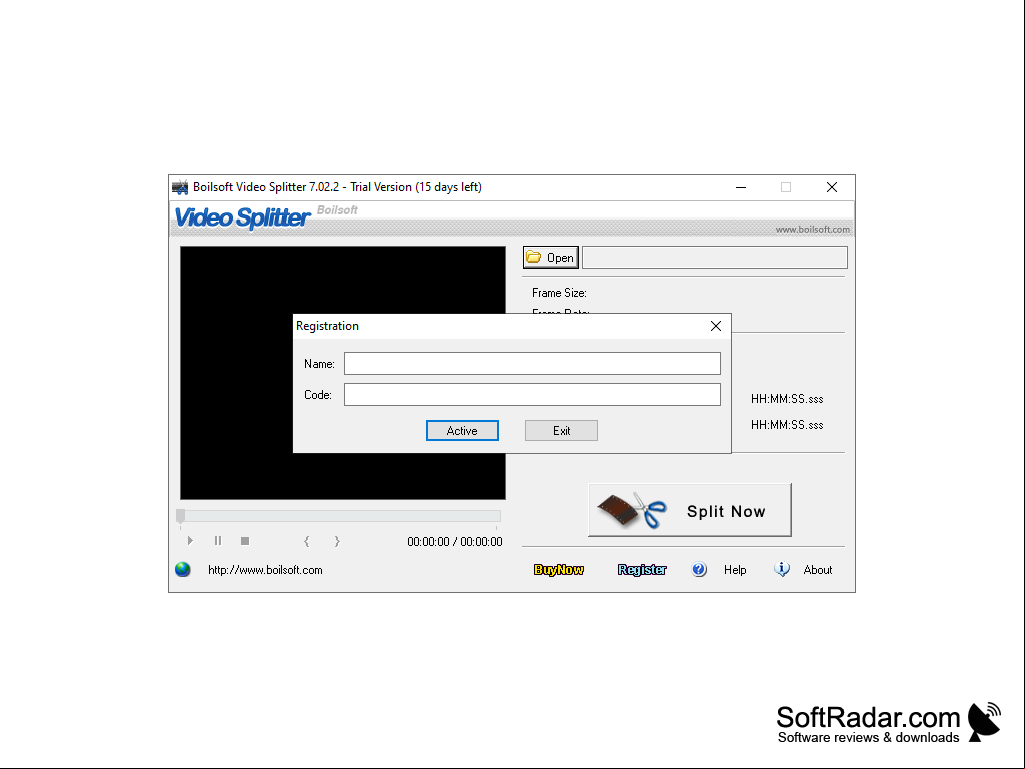Viewport: 1025px width, 769px height.
Task: Open the About text link
Action: click(818, 570)
